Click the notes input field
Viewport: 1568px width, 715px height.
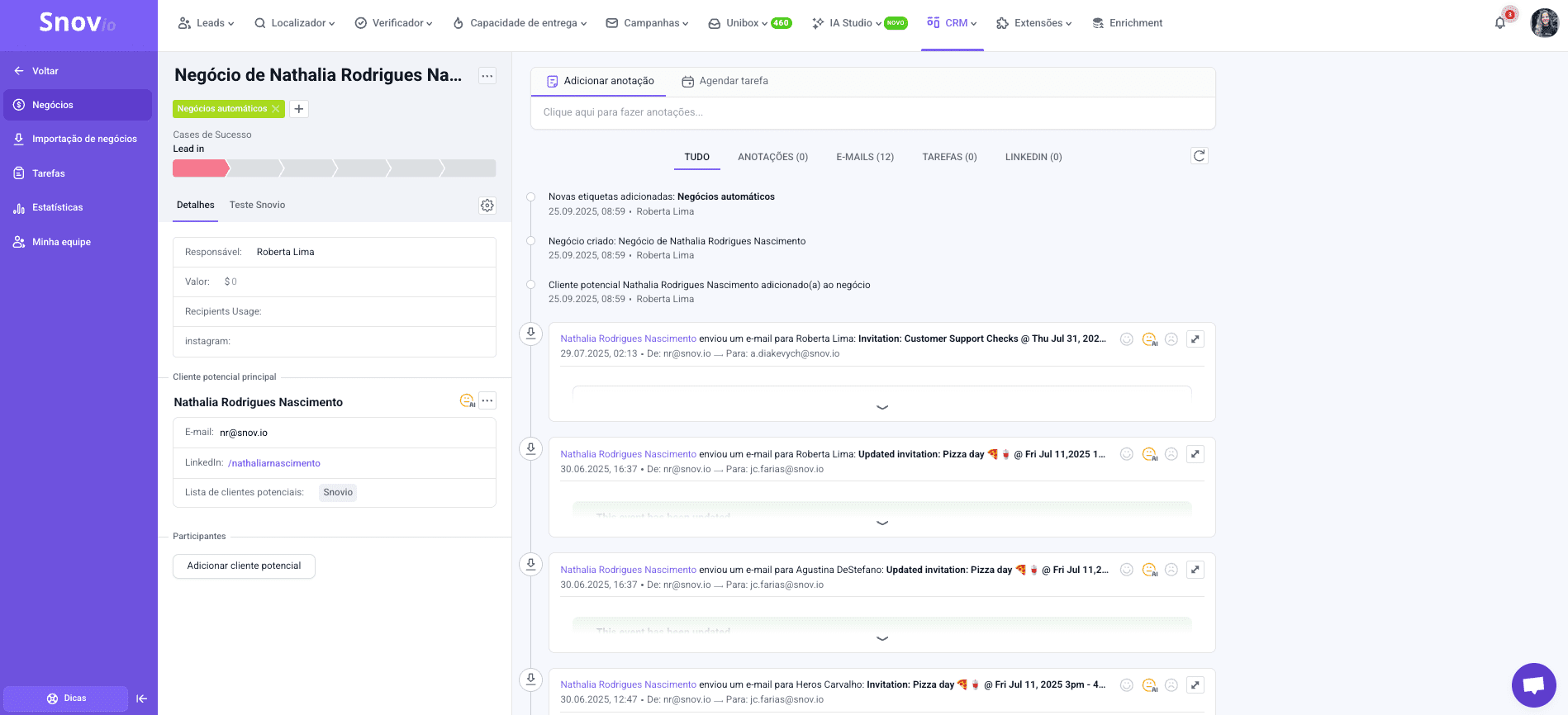[872, 112]
